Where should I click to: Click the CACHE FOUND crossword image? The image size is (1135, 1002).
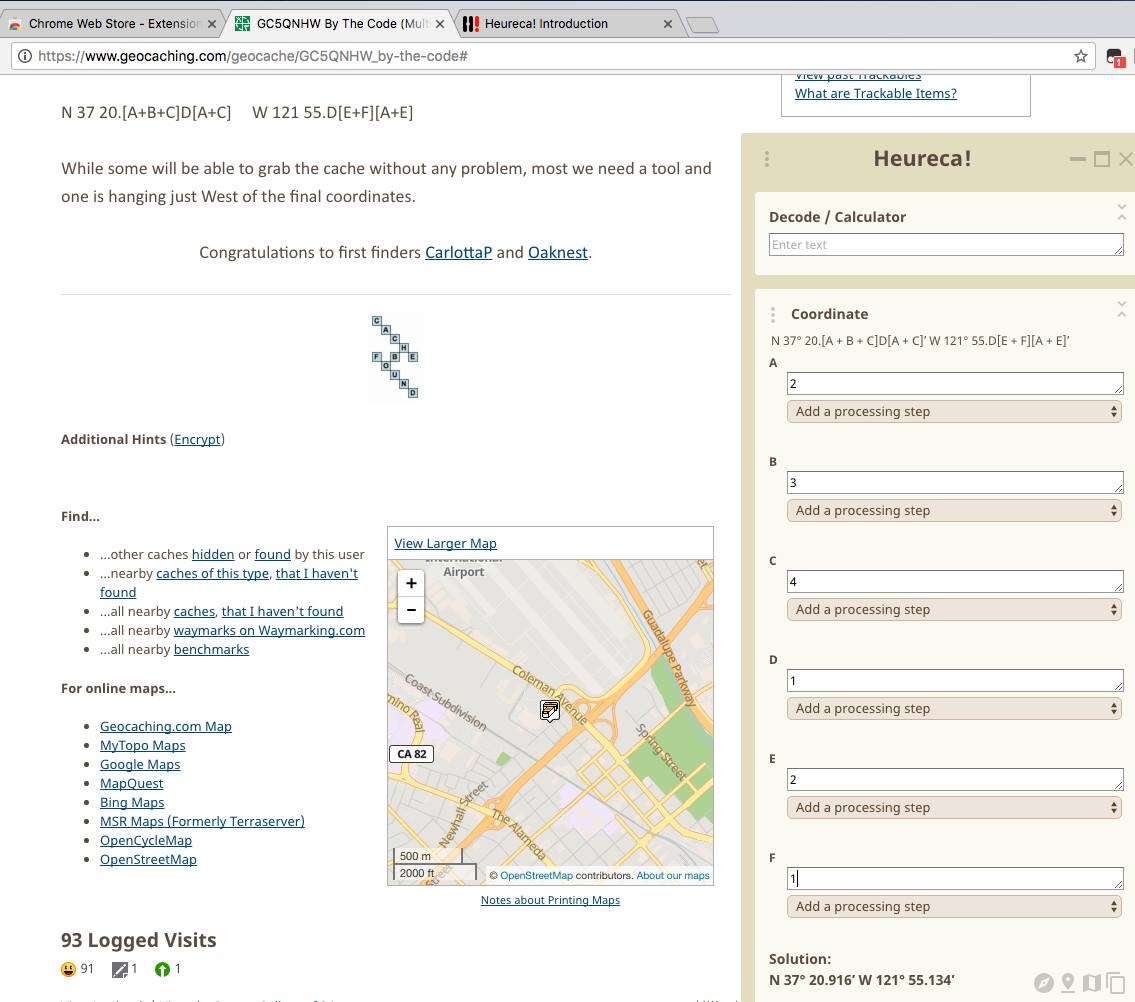[395, 357]
